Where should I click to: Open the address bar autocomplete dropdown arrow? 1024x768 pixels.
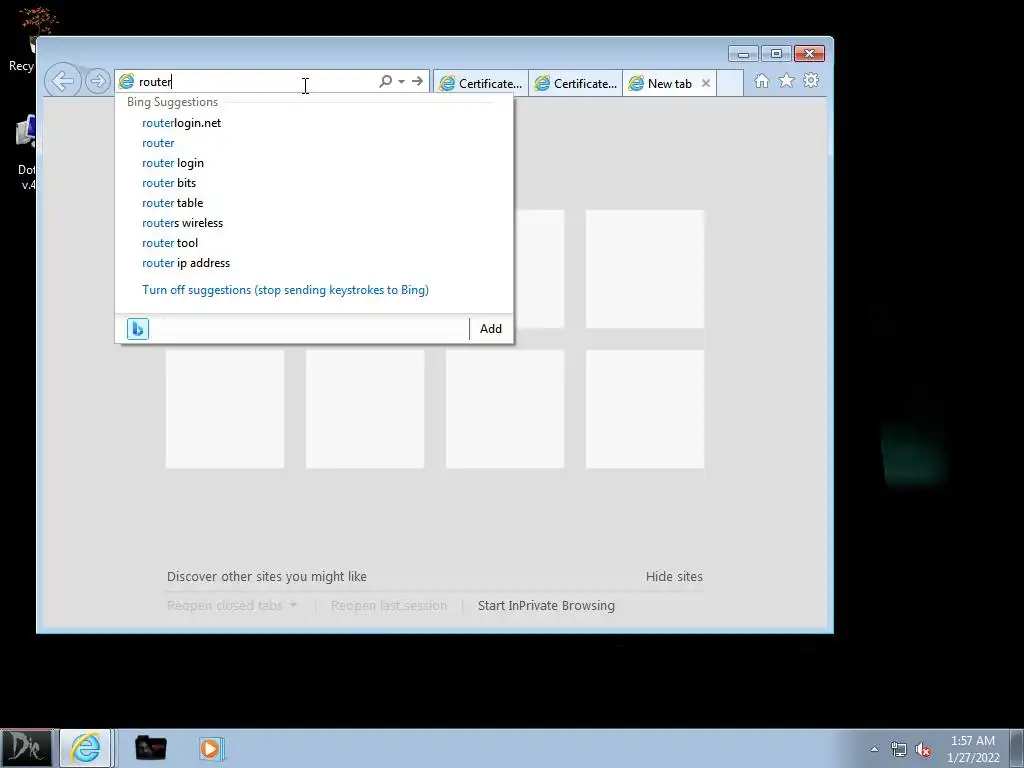401,81
